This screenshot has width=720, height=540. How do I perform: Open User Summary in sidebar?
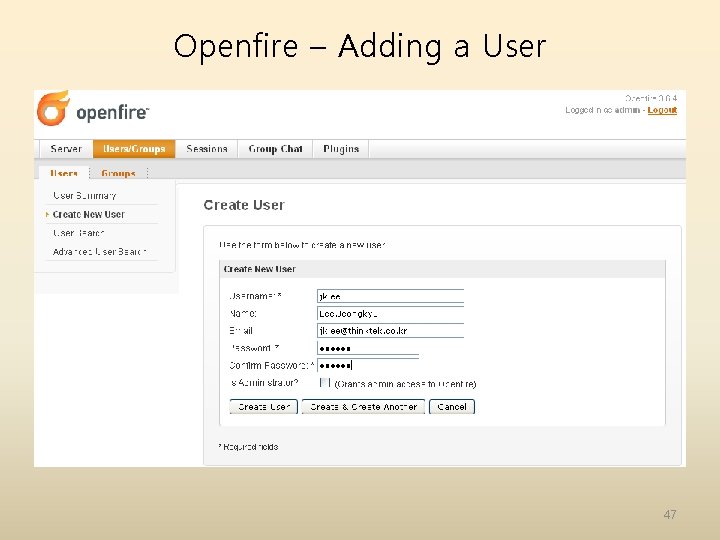point(84,196)
